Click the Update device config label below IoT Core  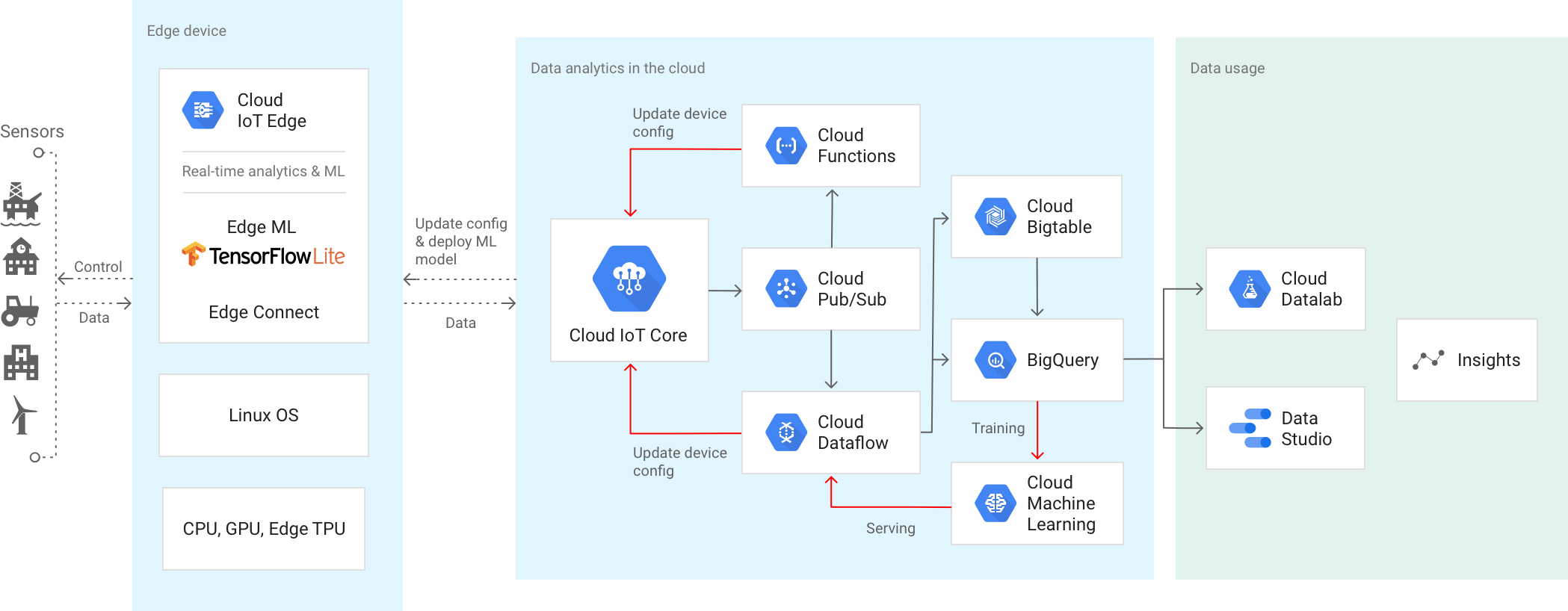click(679, 462)
